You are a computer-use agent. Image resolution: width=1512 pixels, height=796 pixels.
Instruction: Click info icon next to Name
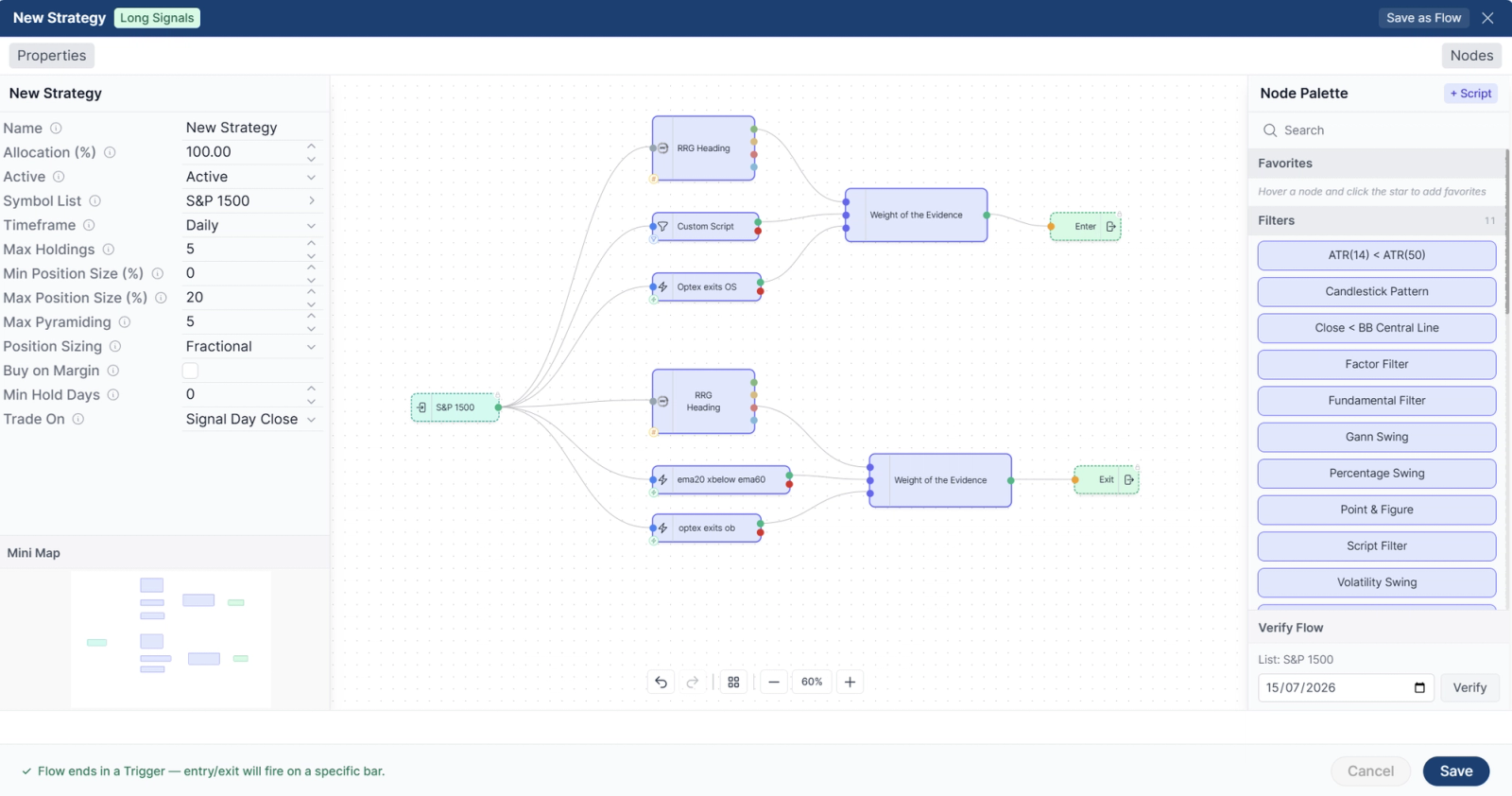click(x=56, y=128)
